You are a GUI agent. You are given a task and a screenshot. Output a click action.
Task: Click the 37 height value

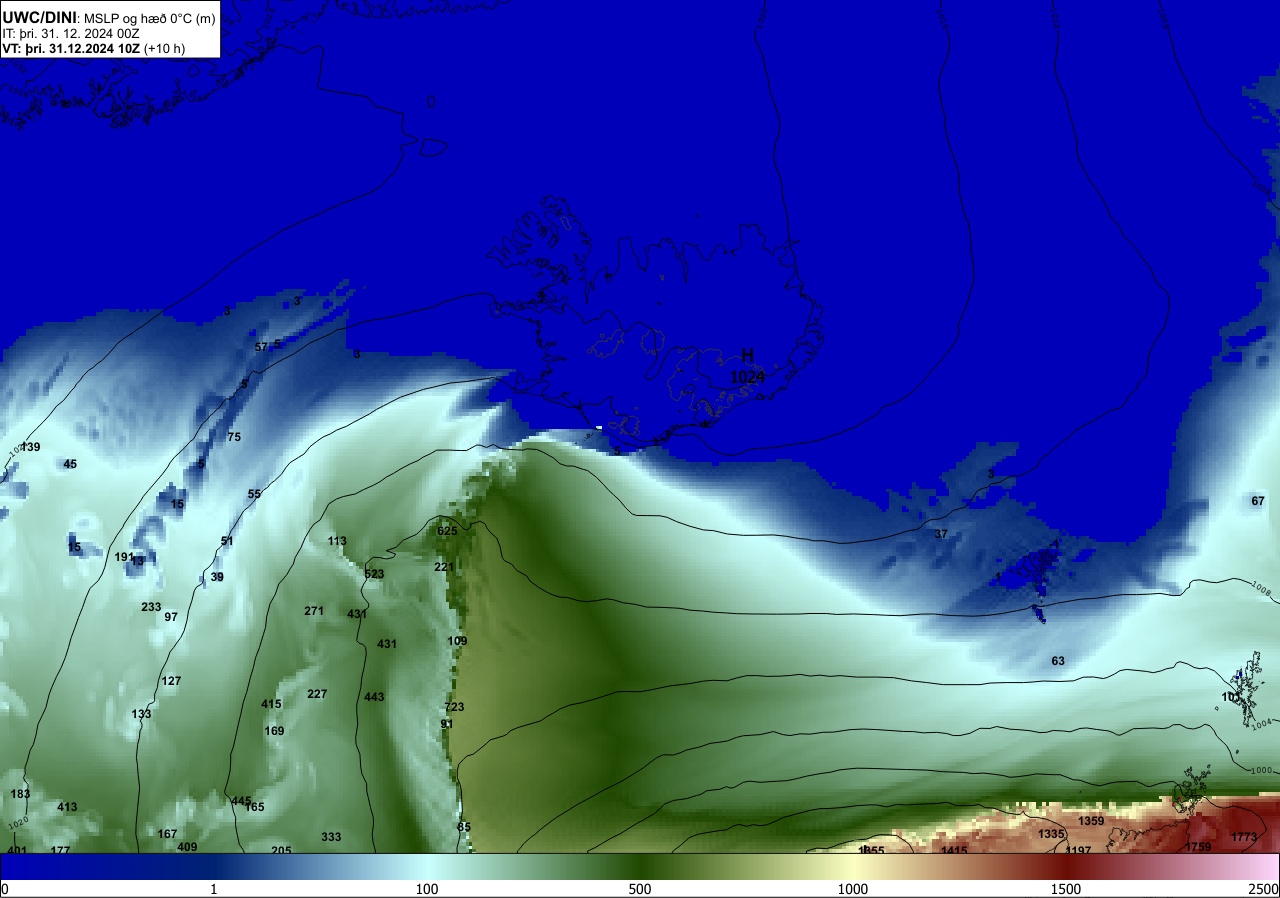(941, 534)
